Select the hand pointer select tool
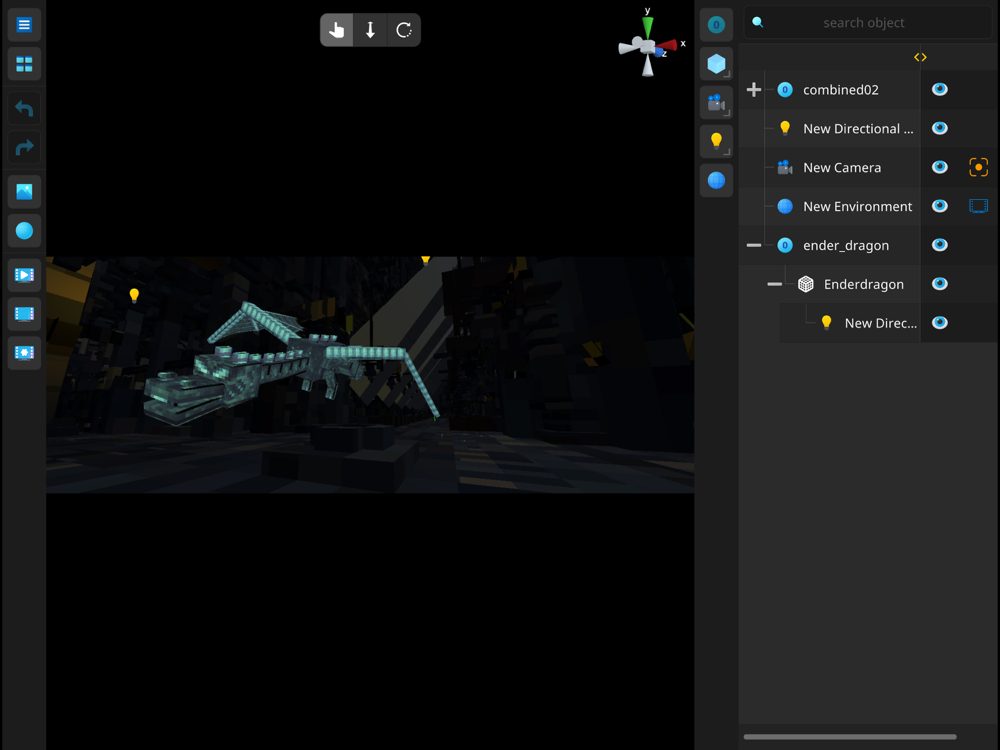The width and height of the screenshot is (1000, 750). [x=336, y=30]
